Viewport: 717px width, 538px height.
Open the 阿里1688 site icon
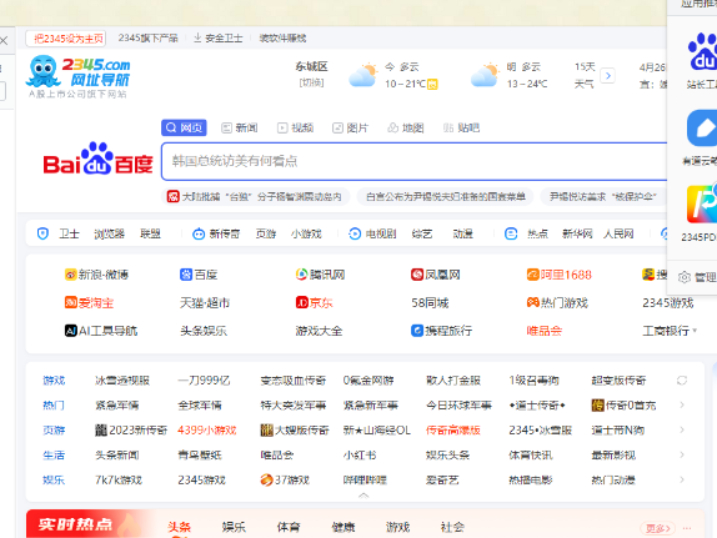(x=533, y=275)
